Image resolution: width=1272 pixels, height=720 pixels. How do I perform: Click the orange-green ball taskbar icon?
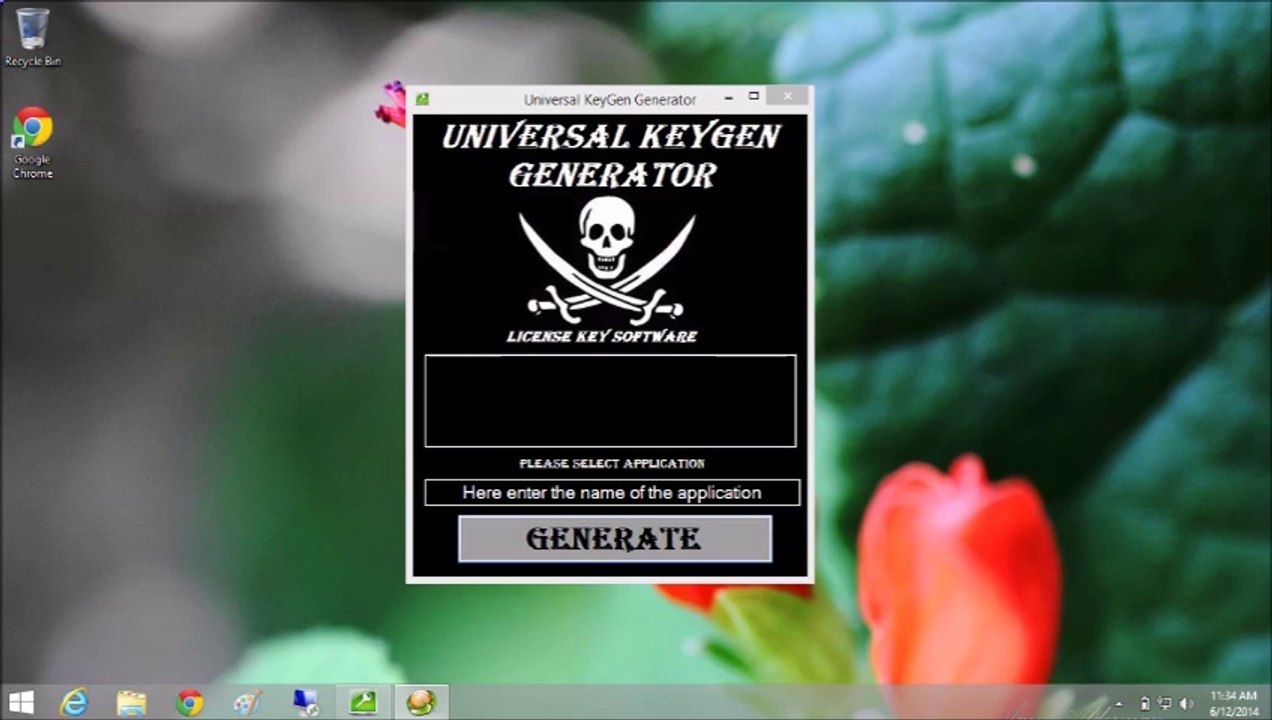pyautogui.click(x=421, y=703)
